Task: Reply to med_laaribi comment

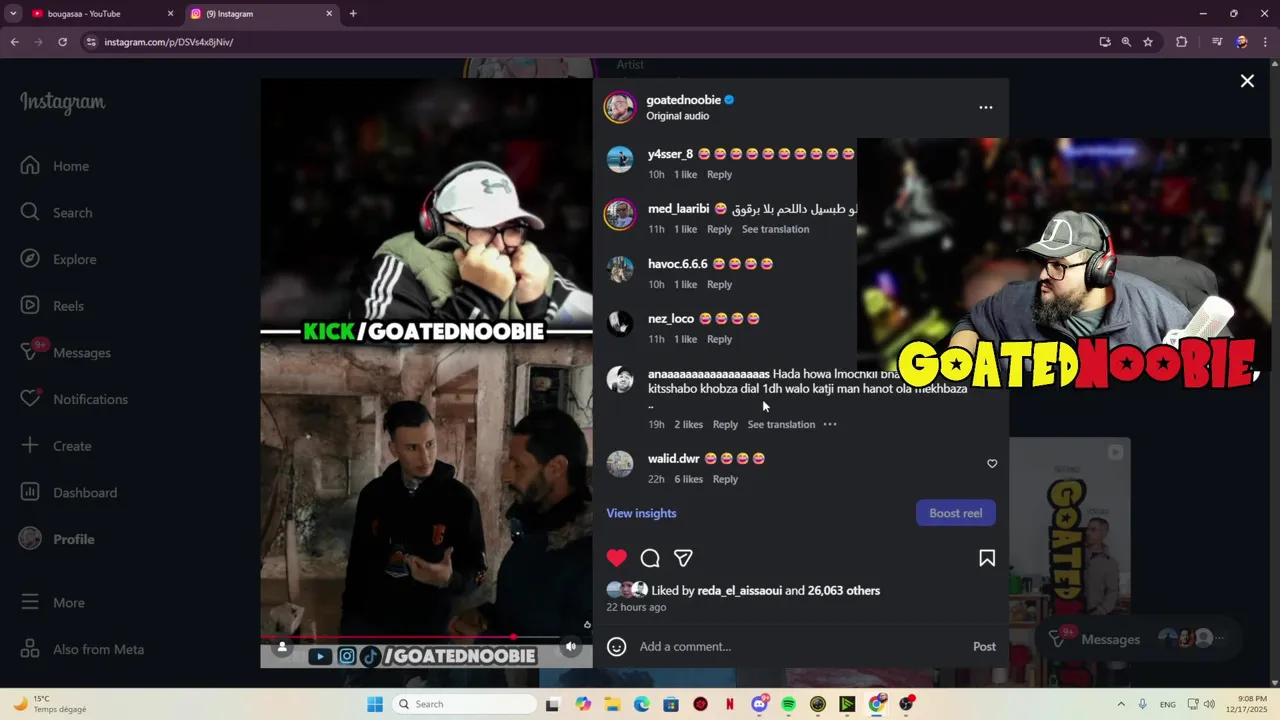Action: coord(719,229)
